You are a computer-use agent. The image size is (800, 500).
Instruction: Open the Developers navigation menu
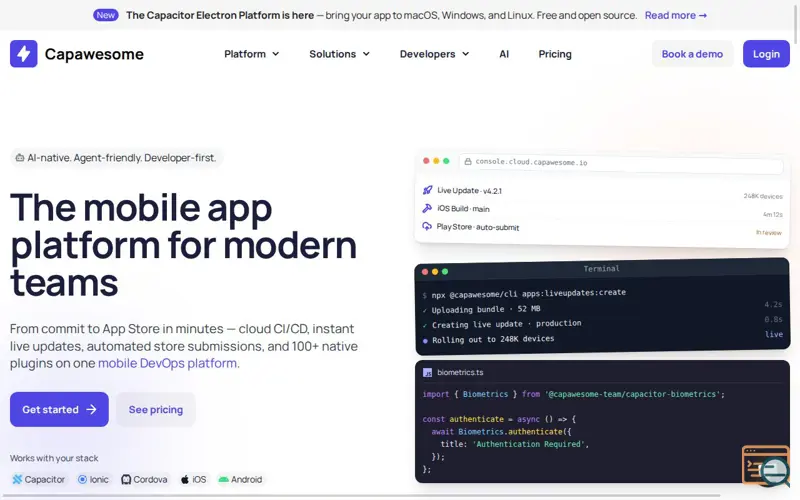[434, 54]
